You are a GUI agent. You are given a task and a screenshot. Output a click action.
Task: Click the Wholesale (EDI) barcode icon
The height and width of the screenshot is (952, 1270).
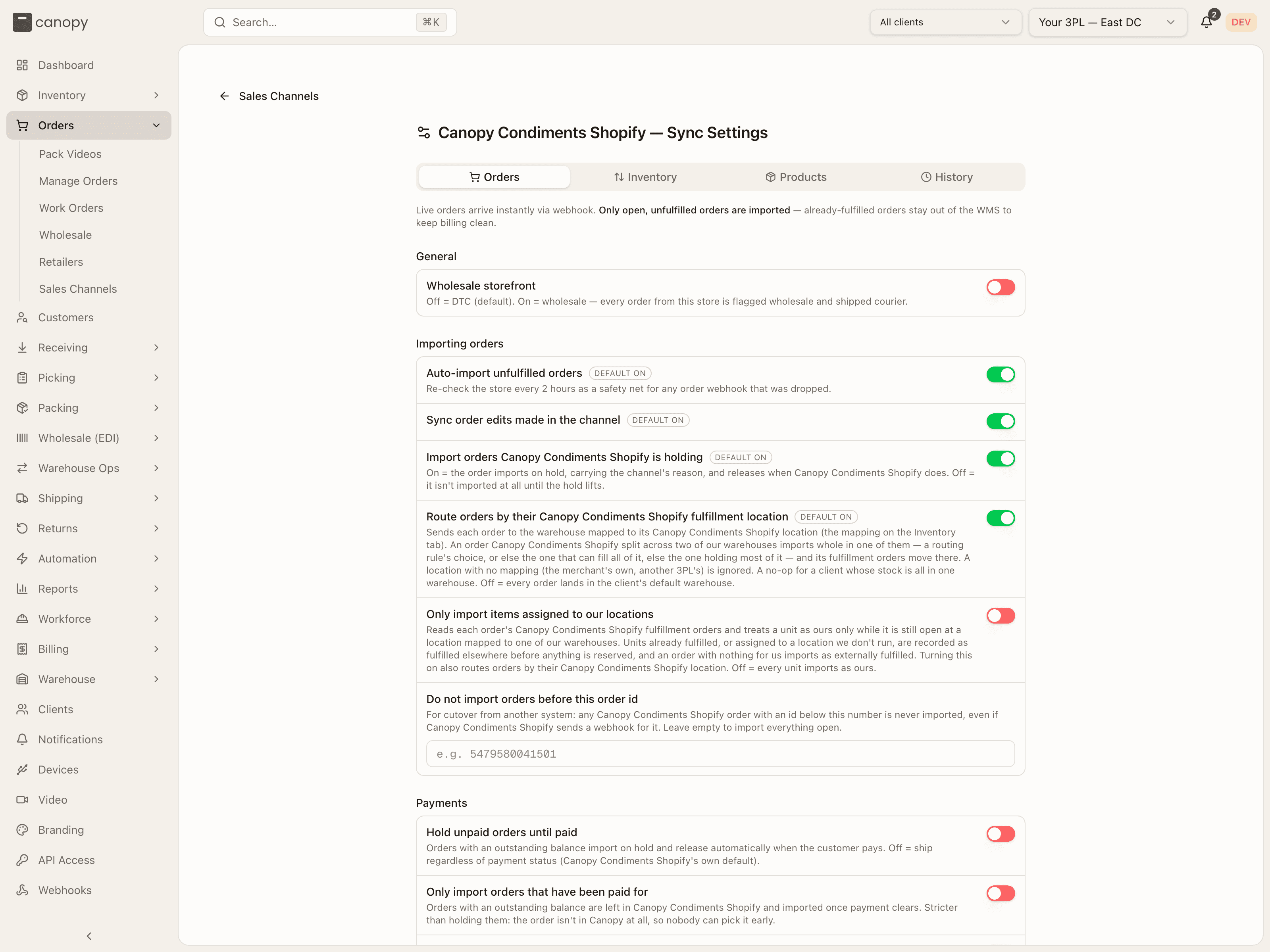22,438
